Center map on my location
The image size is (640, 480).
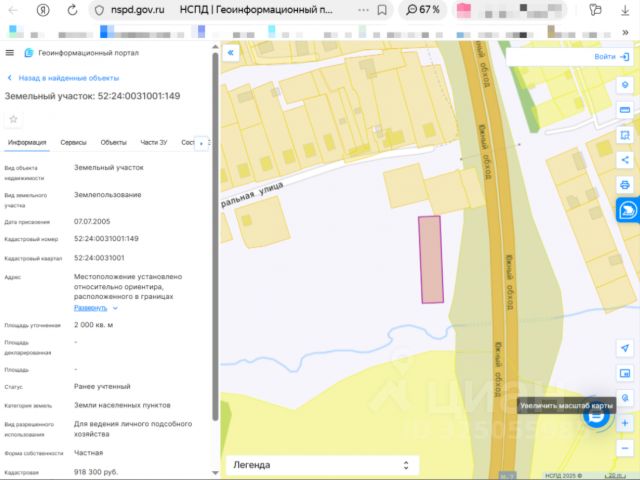(x=625, y=348)
